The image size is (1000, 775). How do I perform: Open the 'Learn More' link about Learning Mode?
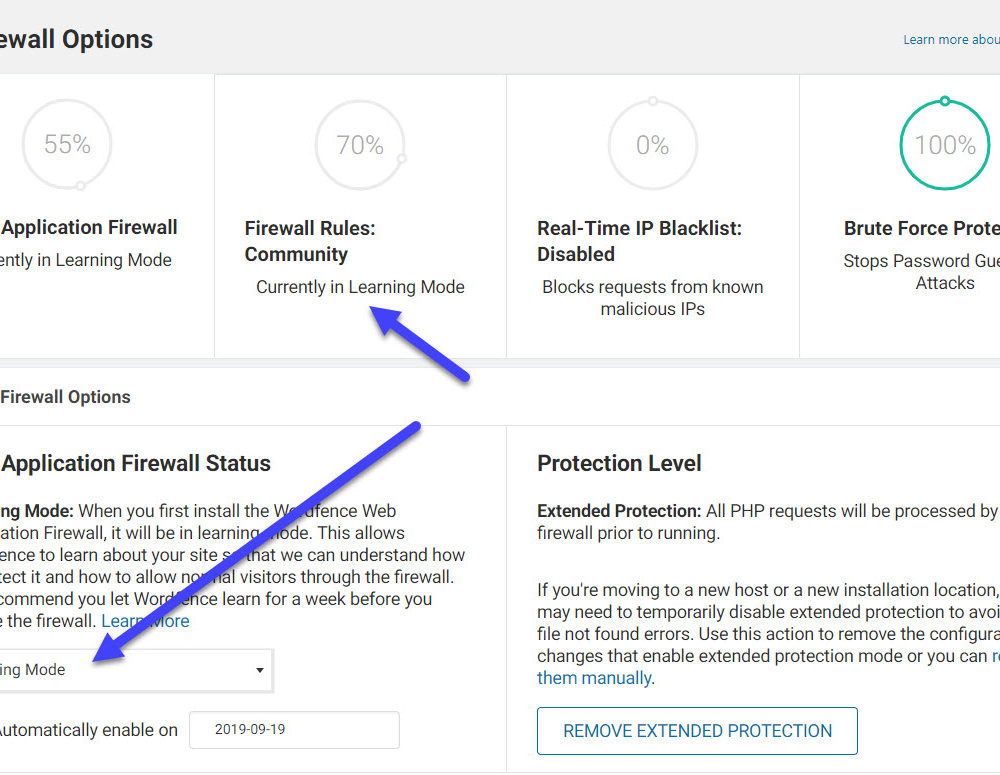[145, 621]
